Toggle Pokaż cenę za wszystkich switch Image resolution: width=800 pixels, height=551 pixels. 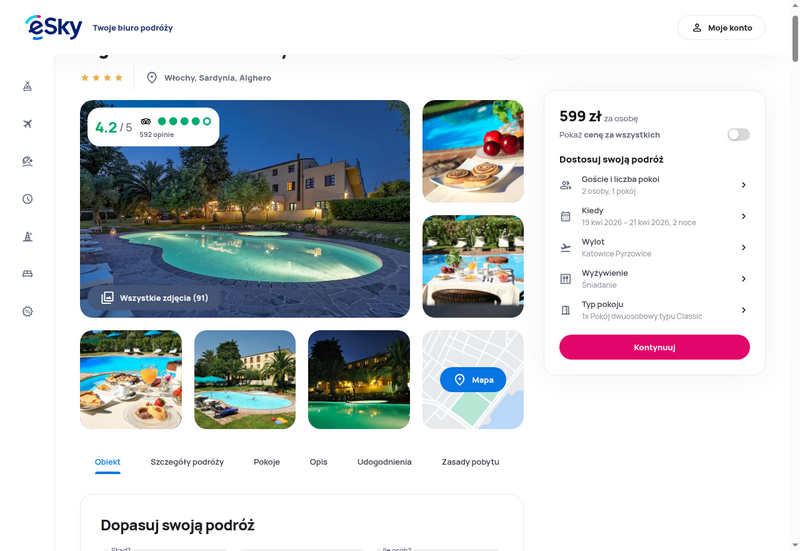[738, 135]
